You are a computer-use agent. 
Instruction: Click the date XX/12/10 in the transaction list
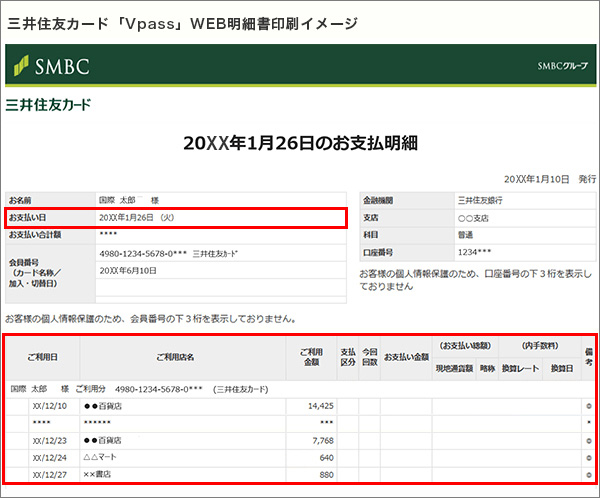pyautogui.click(x=50, y=406)
